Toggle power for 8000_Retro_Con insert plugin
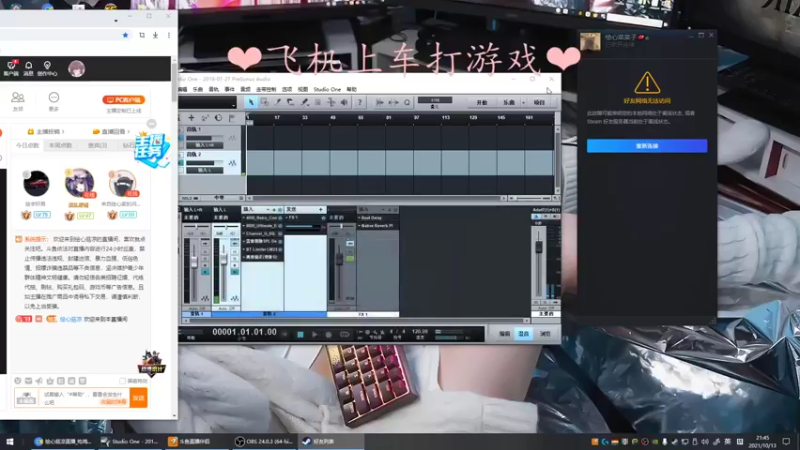The height and width of the screenshot is (450, 800). 280,218
